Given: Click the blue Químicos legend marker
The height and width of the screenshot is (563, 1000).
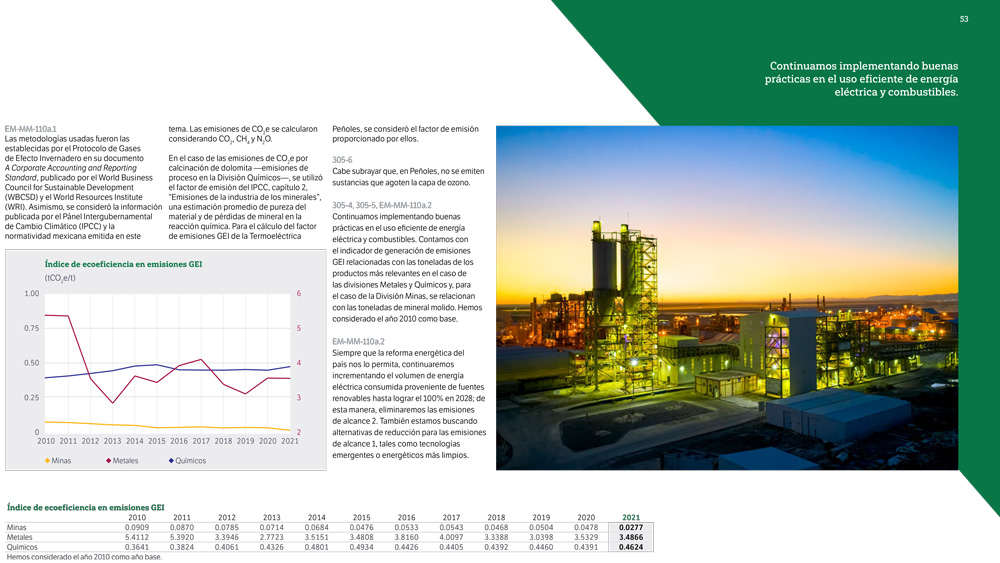Looking at the screenshot, I should click(171, 460).
